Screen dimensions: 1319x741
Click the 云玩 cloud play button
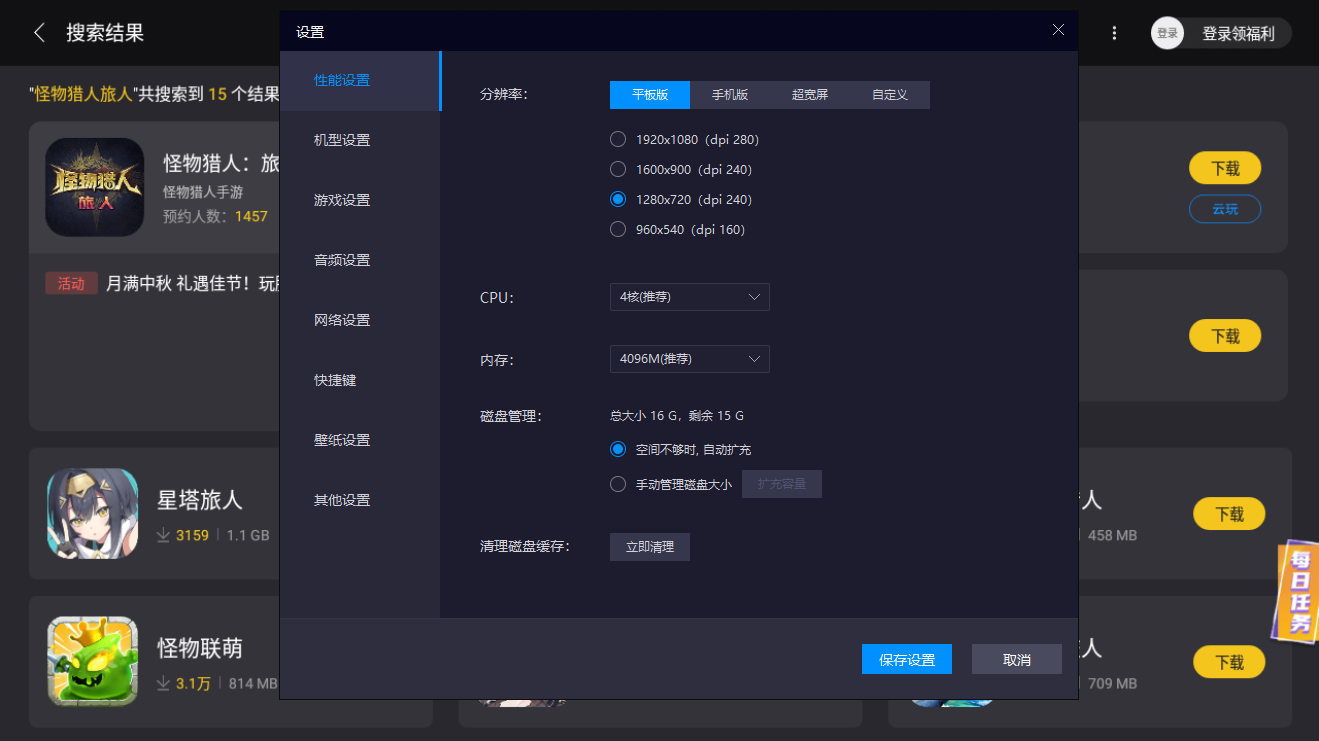(x=1224, y=209)
